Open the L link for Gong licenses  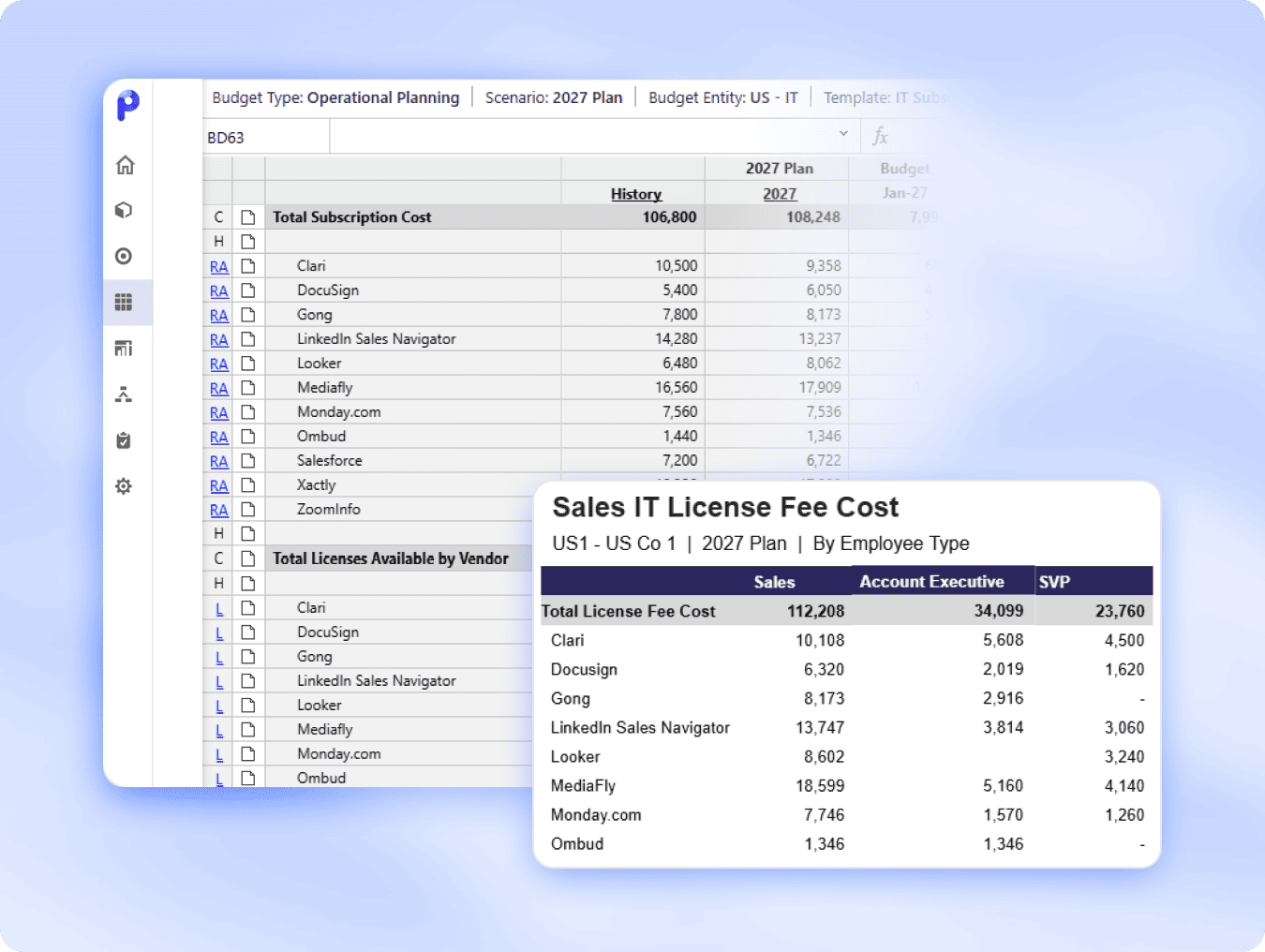[219, 658]
